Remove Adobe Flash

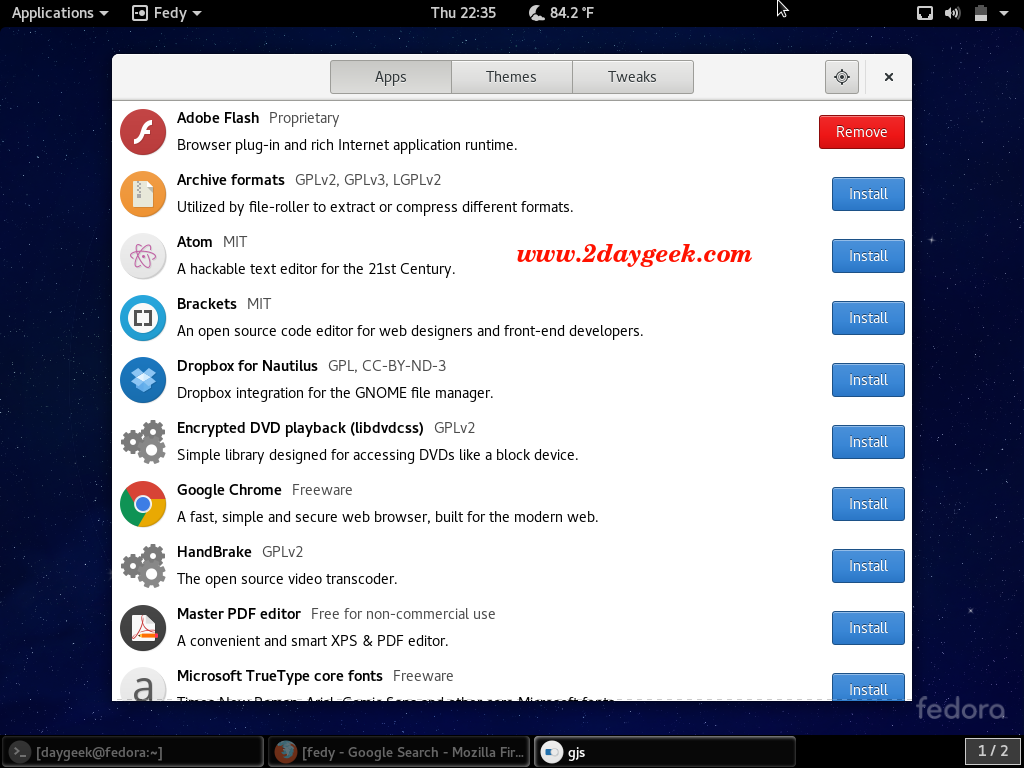(861, 132)
